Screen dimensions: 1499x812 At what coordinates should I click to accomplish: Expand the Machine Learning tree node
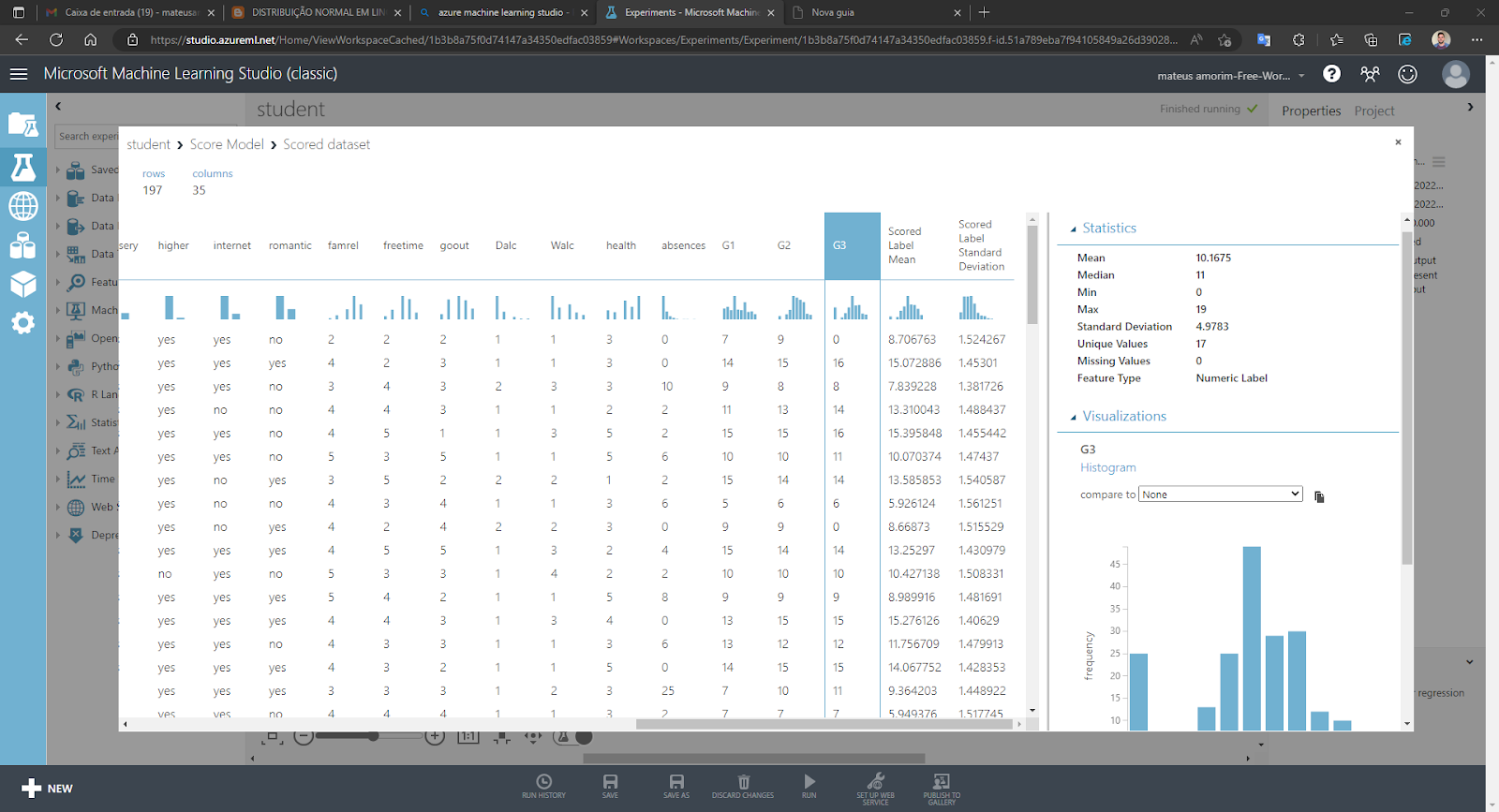coord(58,311)
